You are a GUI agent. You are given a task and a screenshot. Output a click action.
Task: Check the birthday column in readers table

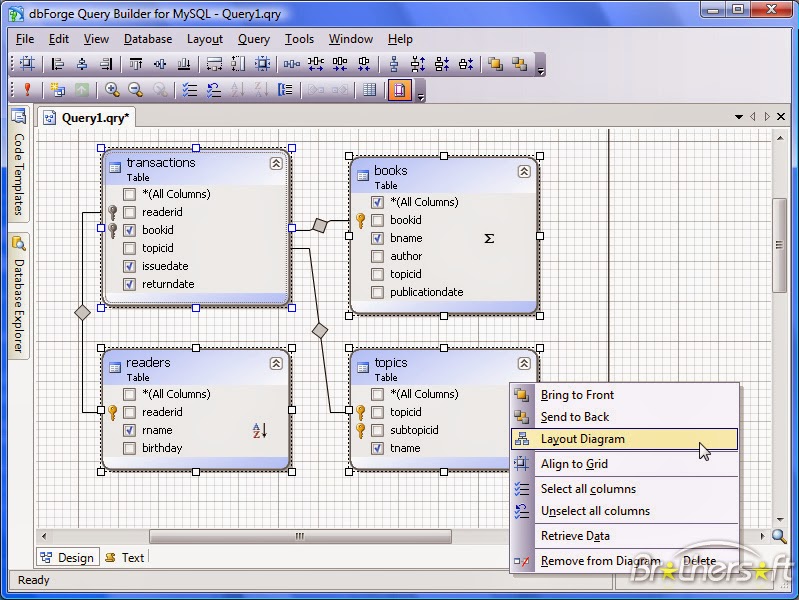129,448
